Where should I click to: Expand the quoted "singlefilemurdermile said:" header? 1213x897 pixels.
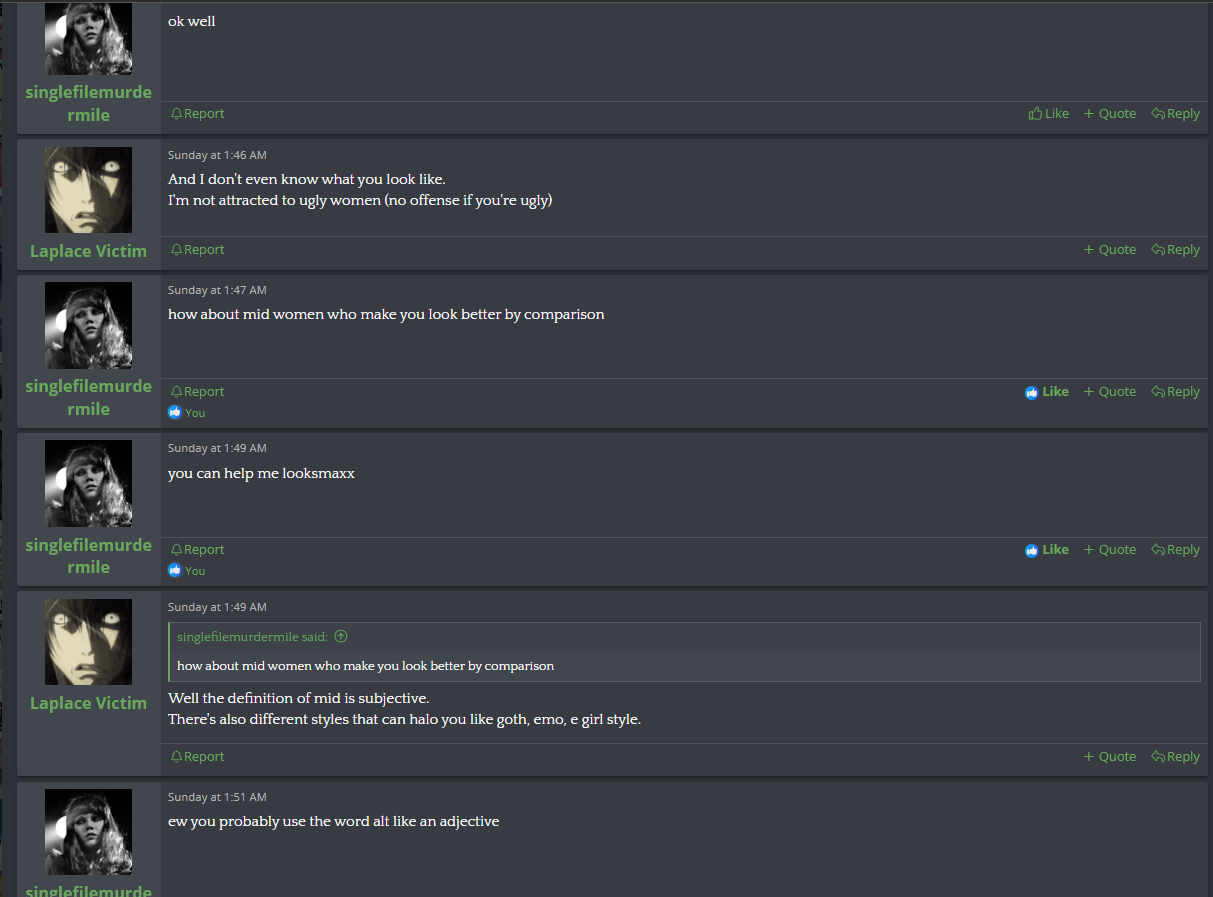pyautogui.click(x=253, y=637)
